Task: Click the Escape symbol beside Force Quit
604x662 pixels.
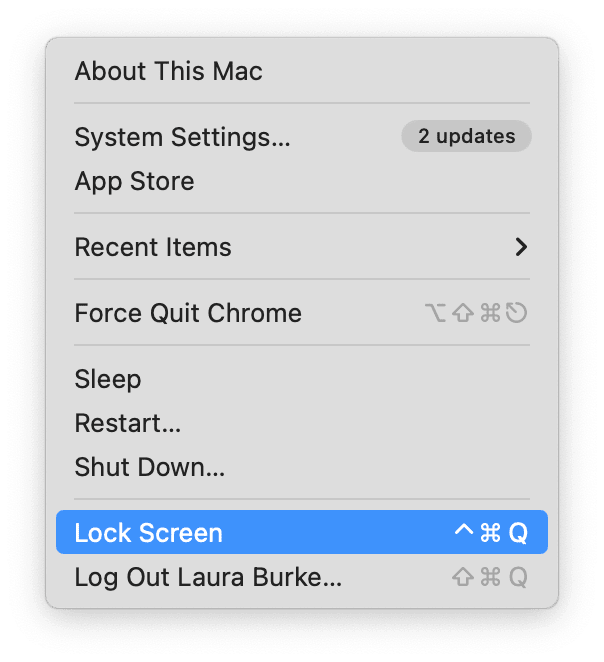Action: tap(516, 314)
